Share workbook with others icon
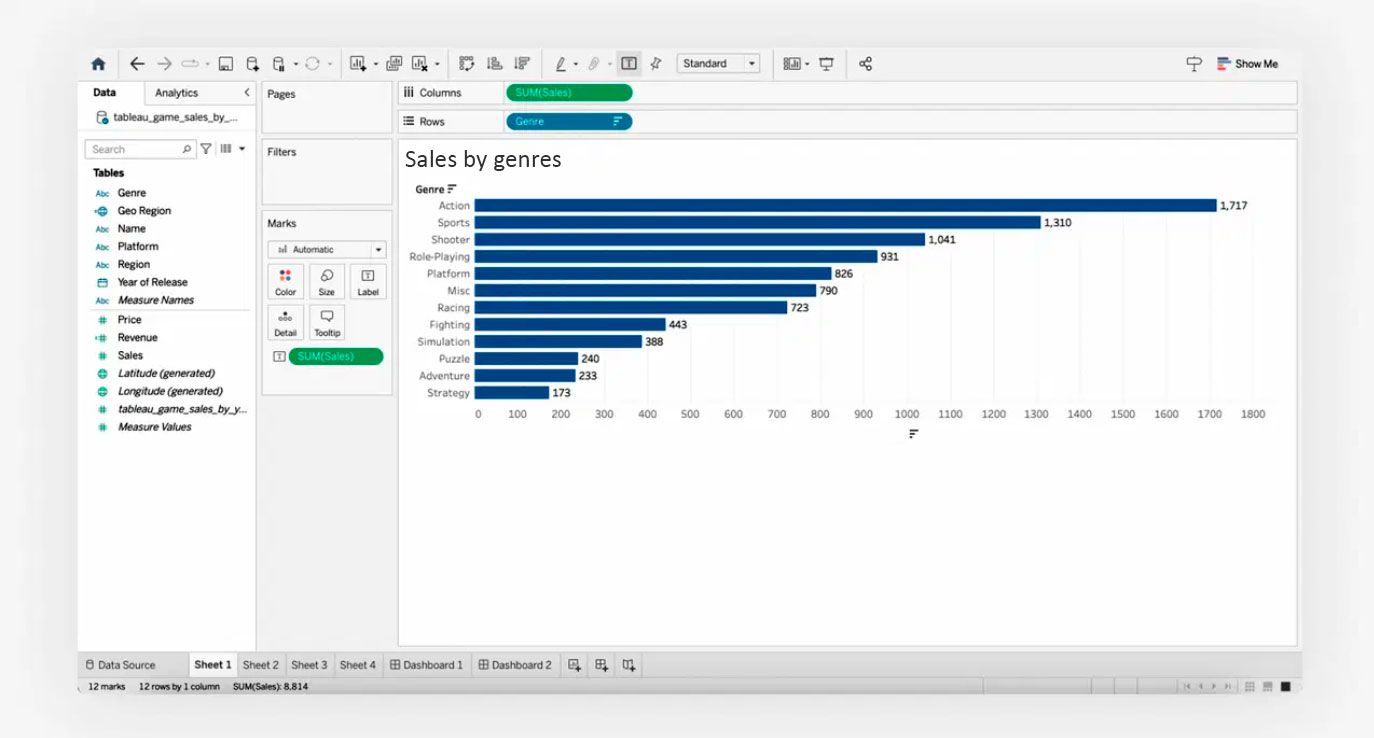The width and height of the screenshot is (1374, 738). pyautogui.click(x=866, y=64)
